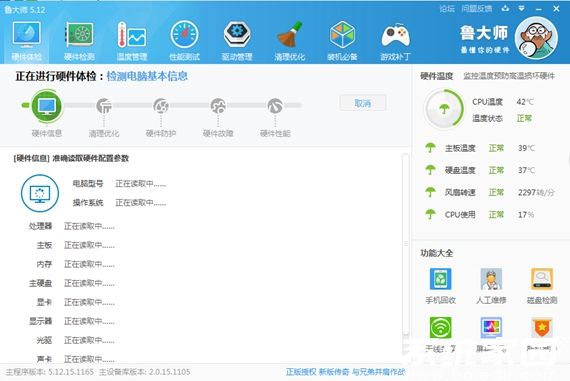Click the 清理优化 step circle in progress
This screenshot has height=381, width=570.
(x=104, y=106)
